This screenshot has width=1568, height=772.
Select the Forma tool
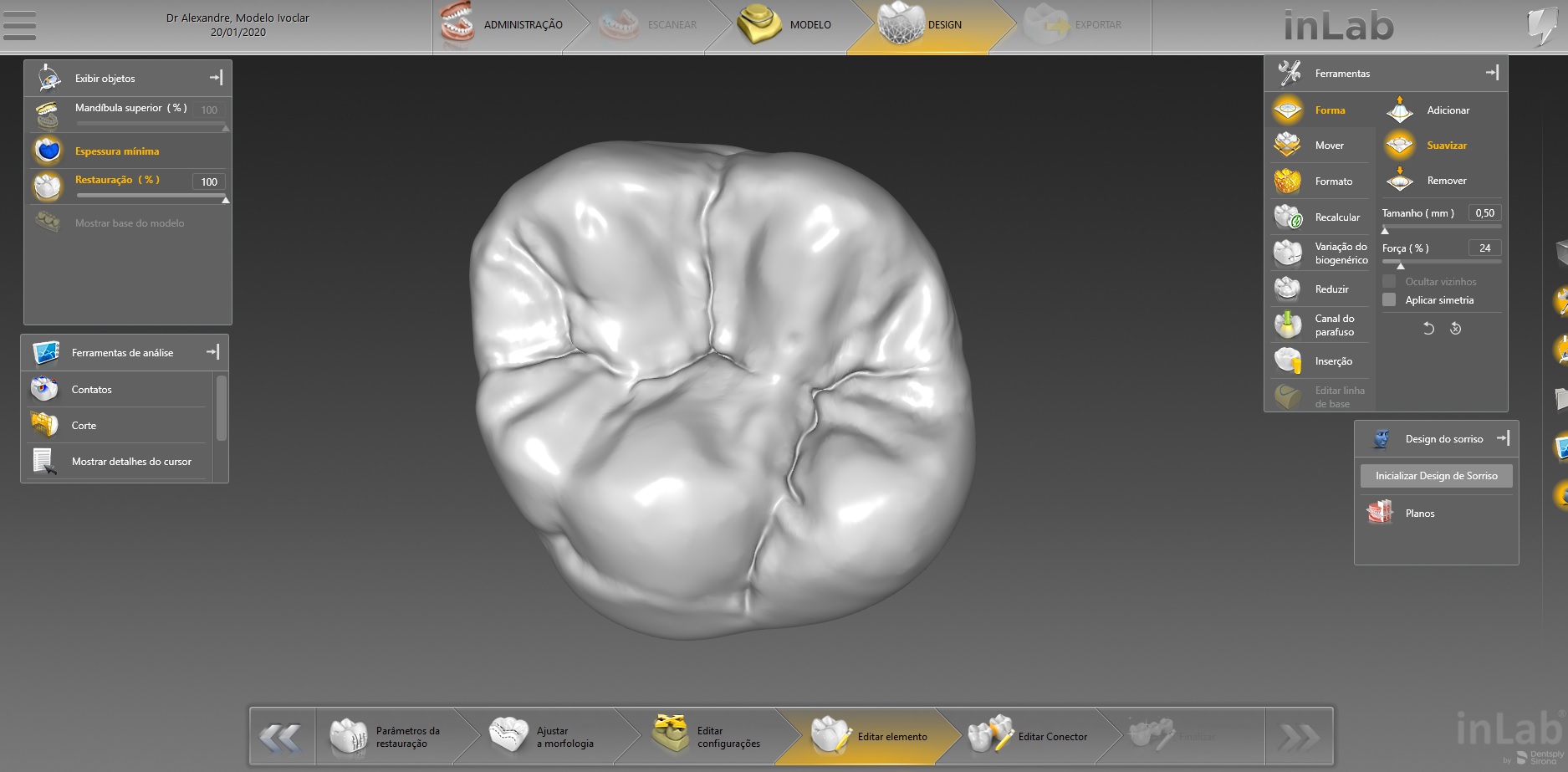tap(1329, 110)
